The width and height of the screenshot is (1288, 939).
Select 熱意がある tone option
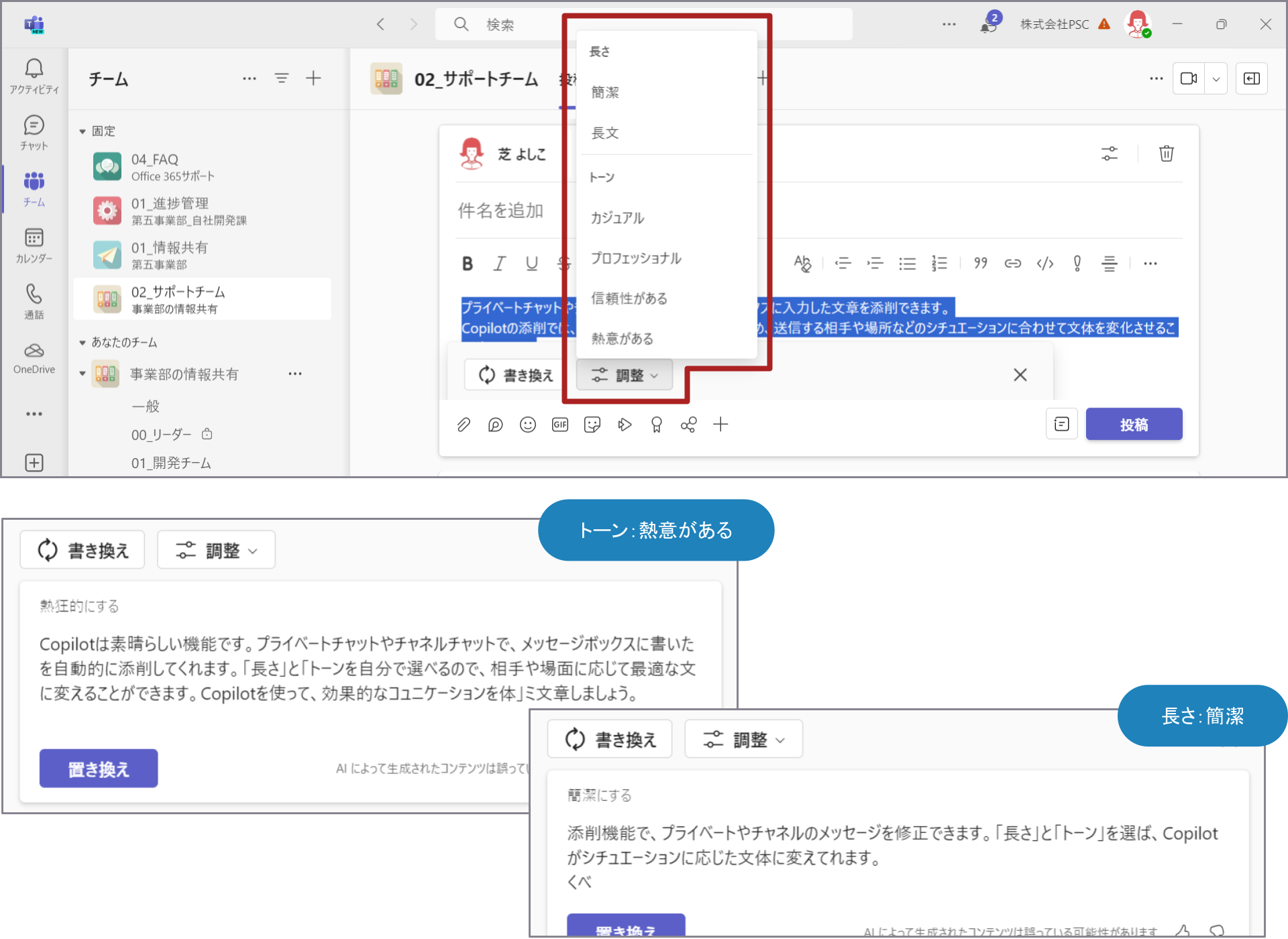[667, 339]
